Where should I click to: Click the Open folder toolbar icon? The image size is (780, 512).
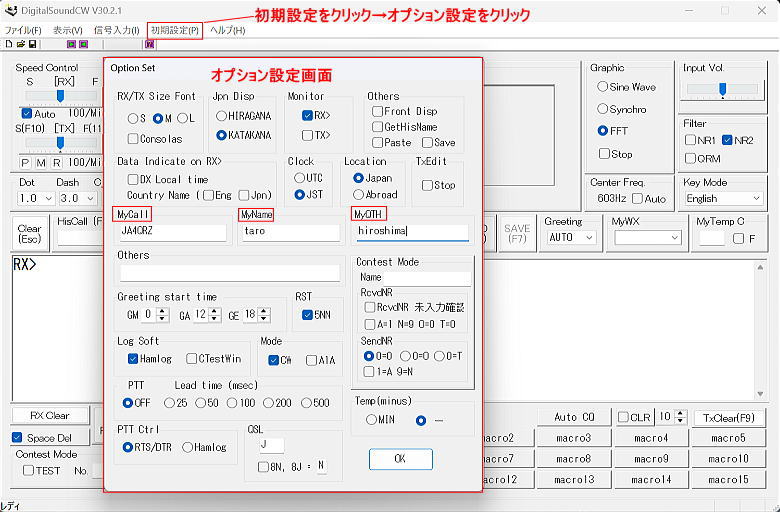(20, 44)
